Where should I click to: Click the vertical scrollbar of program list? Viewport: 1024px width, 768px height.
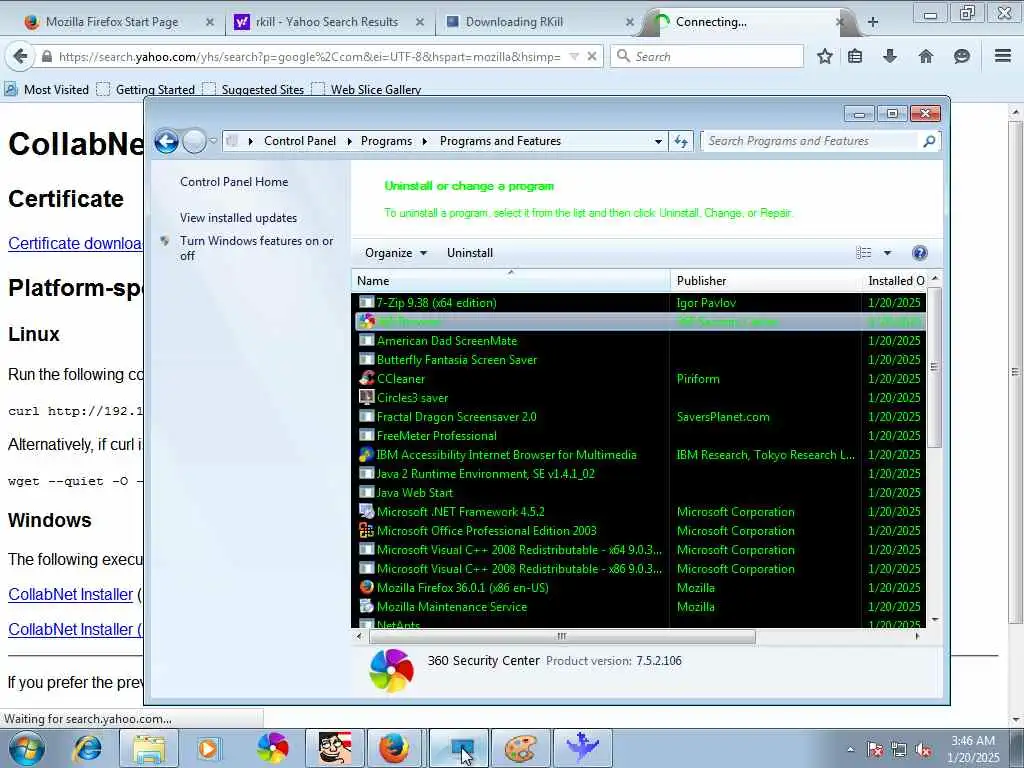click(935, 366)
